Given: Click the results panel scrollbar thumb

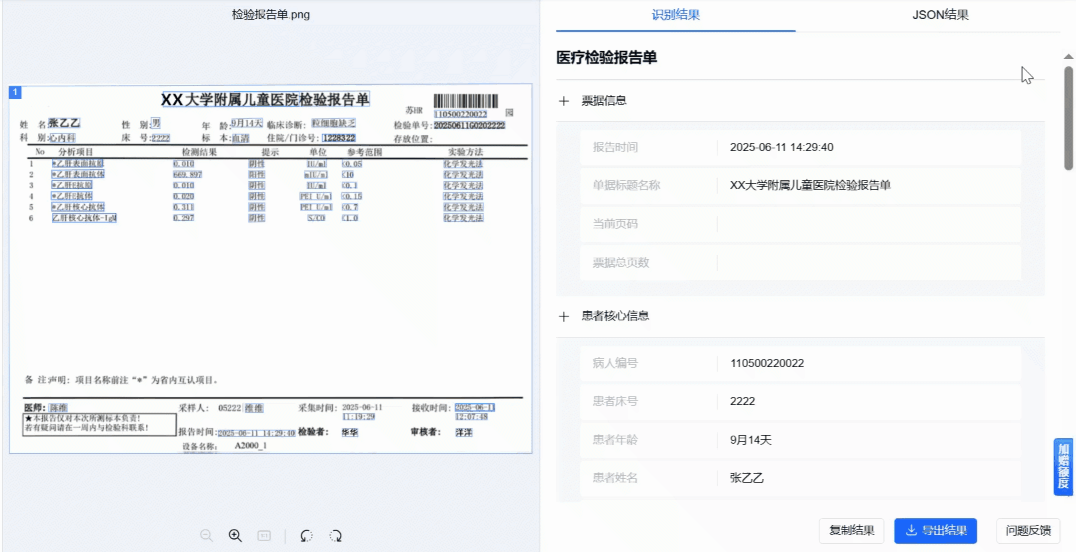Looking at the screenshot, I should pos(1068,117).
